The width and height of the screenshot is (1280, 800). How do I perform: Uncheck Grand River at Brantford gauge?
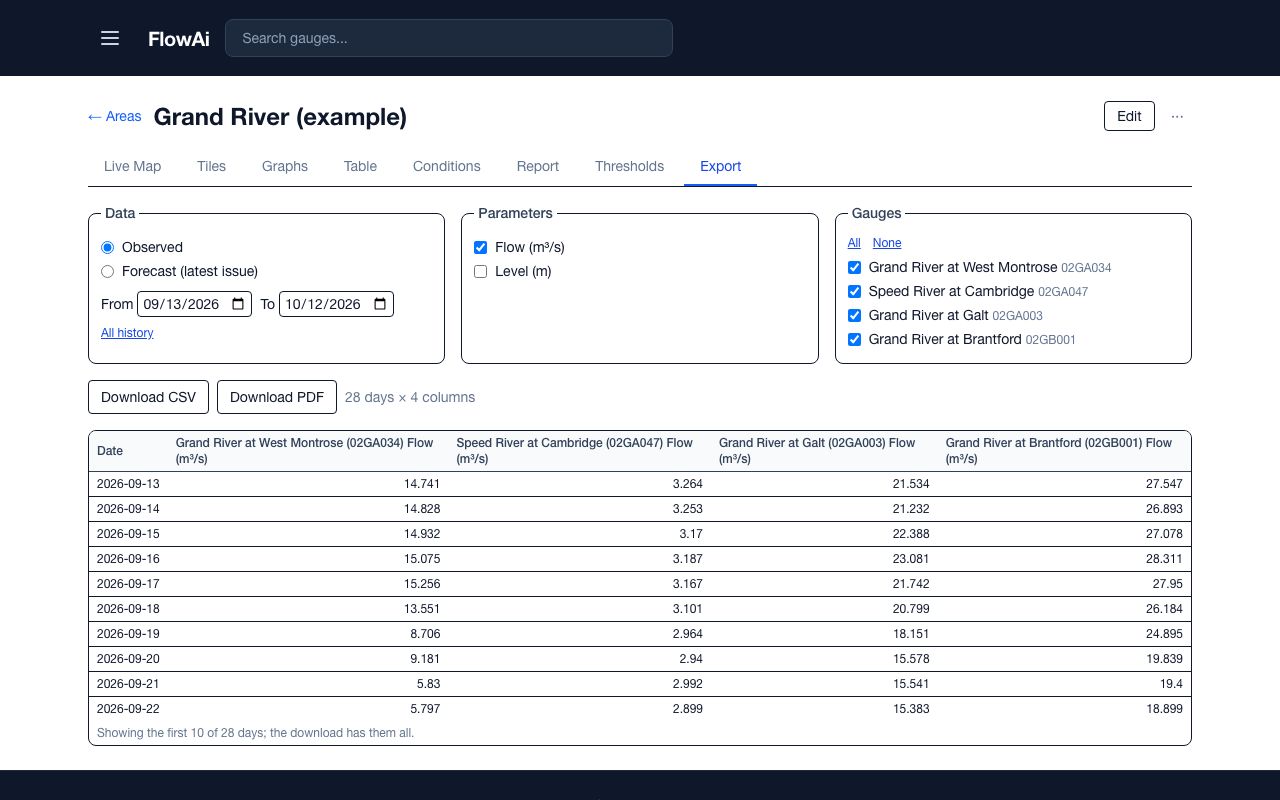855,339
